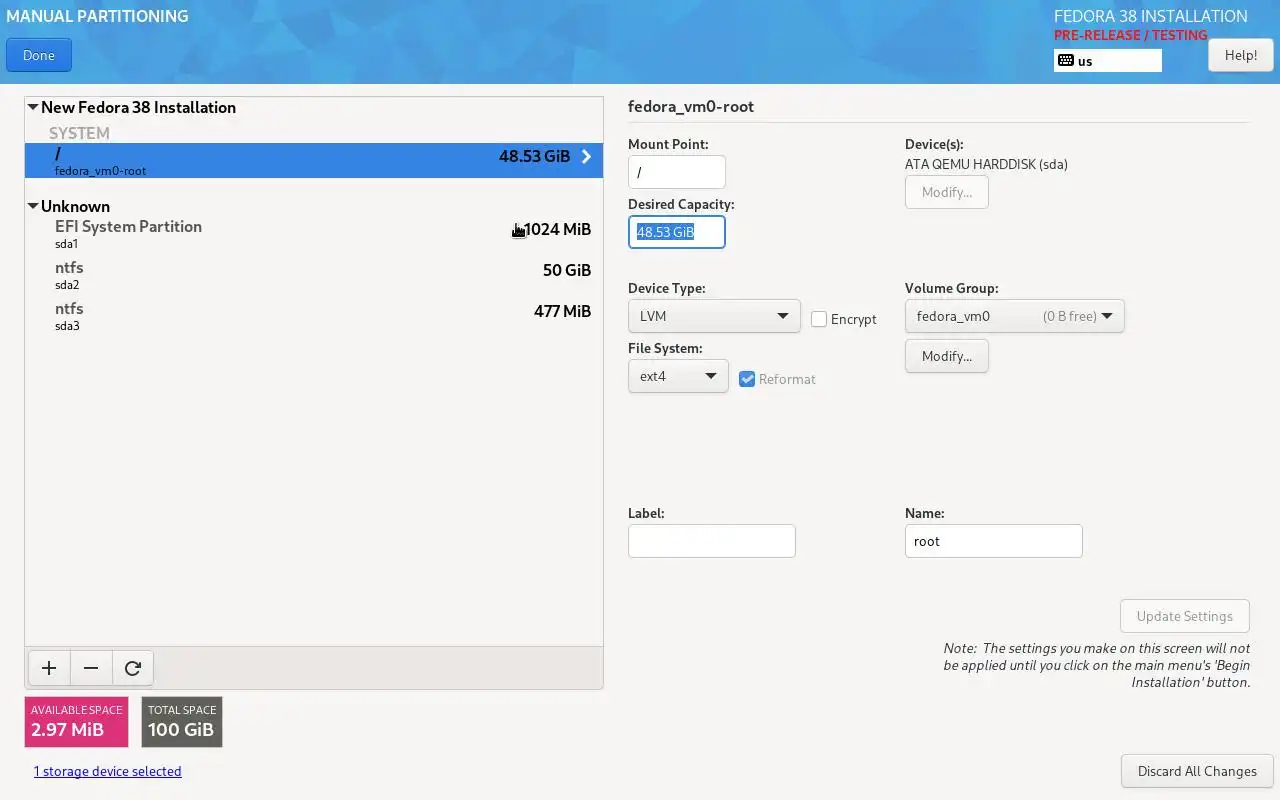This screenshot has height=800, width=1280.
Task: Click the chevron arrow on the root partition row
Action: point(587,157)
